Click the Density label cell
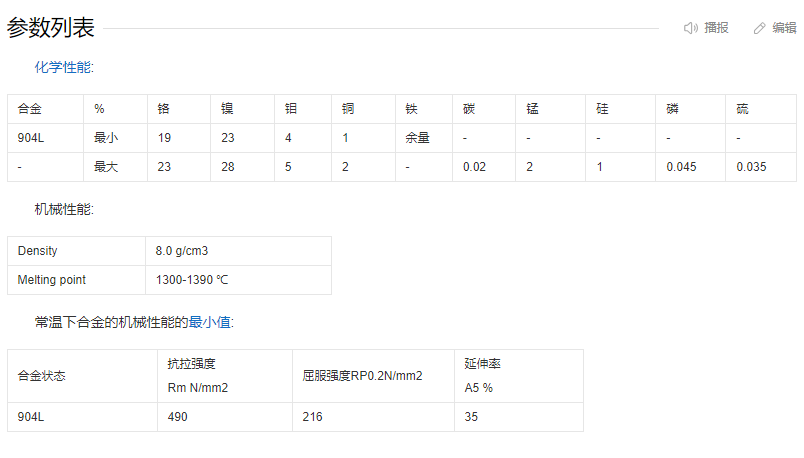 [x=76, y=251]
